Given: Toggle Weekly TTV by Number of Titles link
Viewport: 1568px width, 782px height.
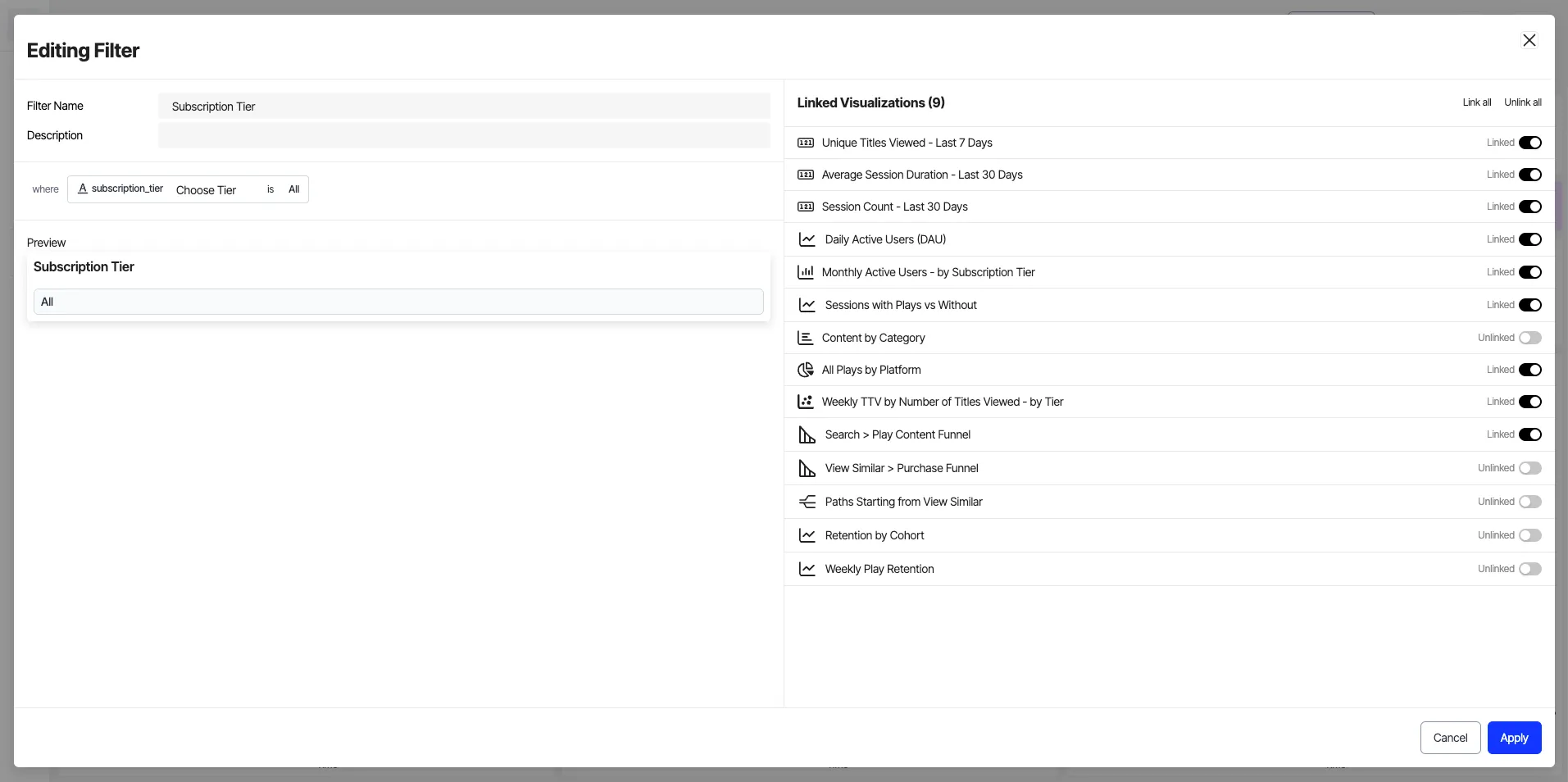Looking at the screenshot, I should (x=1530, y=402).
